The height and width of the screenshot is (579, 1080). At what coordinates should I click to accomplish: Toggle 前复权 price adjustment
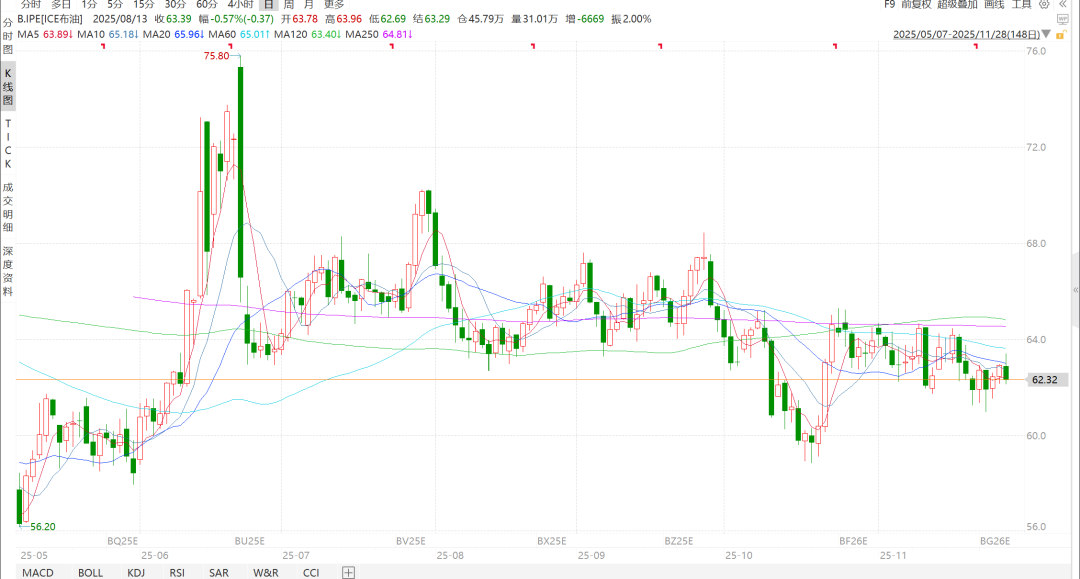[x=916, y=4]
